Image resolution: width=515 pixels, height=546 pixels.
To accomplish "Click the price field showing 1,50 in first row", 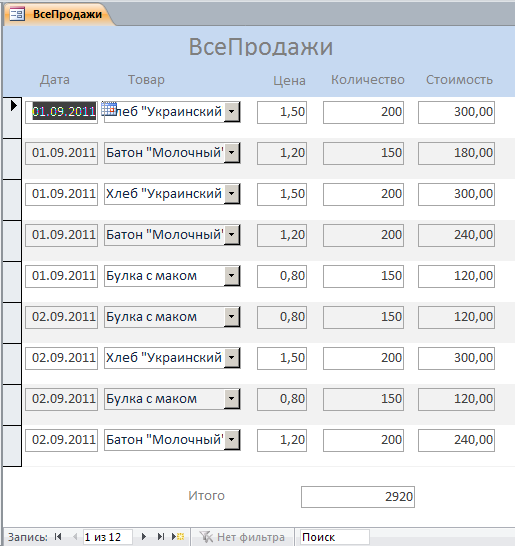I will (282, 112).
